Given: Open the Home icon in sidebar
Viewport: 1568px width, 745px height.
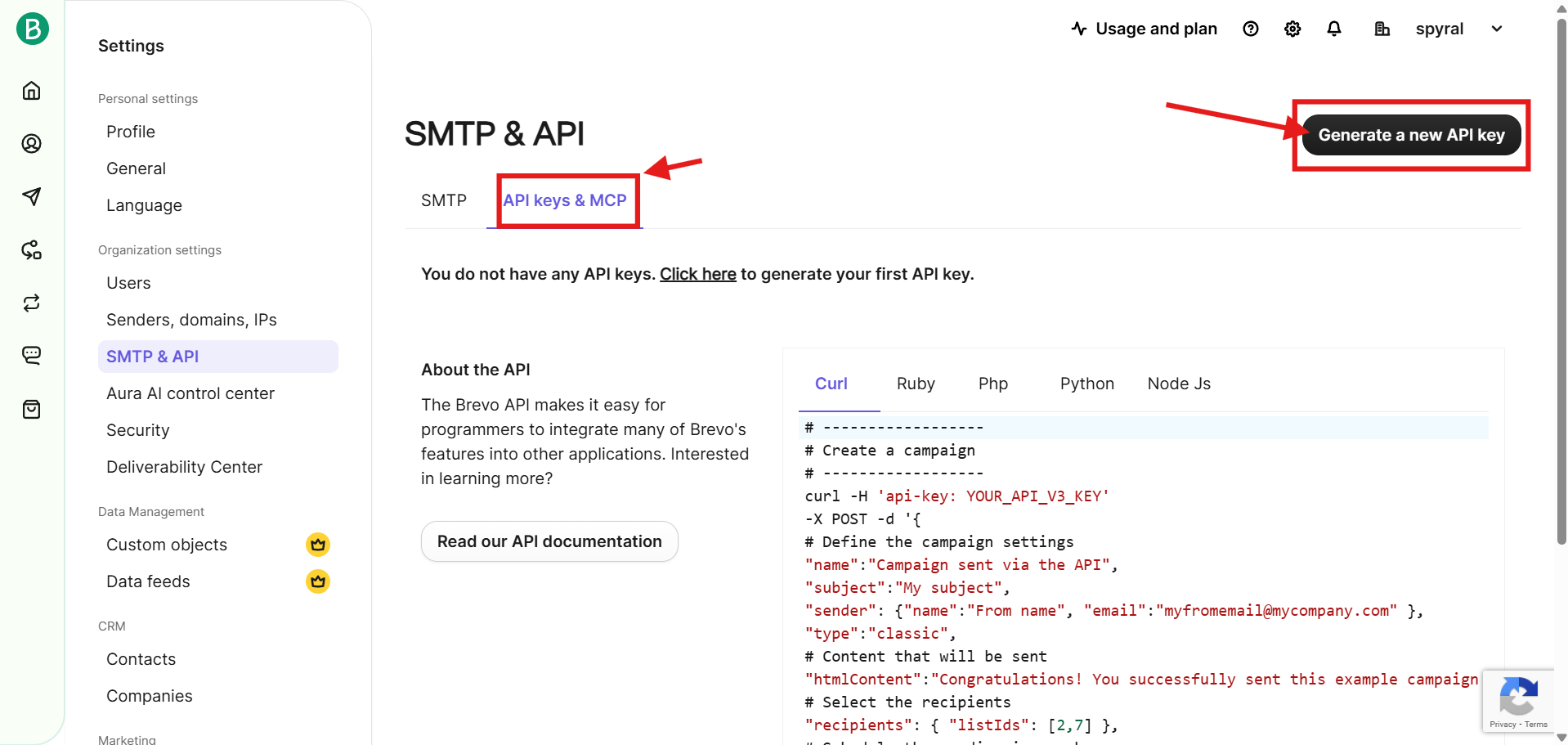Looking at the screenshot, I should click(x=31, y=90).
